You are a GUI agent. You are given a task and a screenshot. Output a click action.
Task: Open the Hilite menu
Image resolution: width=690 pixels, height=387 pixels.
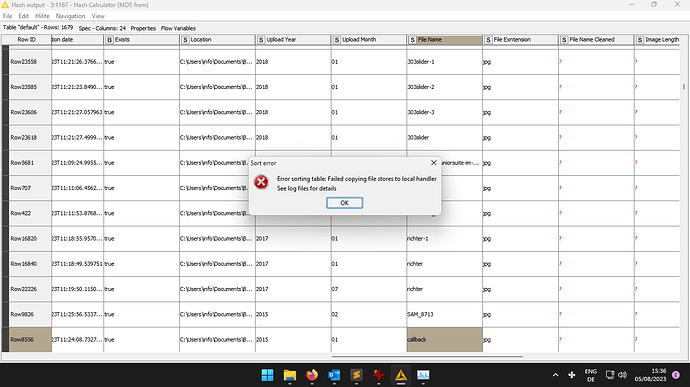coord(42,16)
